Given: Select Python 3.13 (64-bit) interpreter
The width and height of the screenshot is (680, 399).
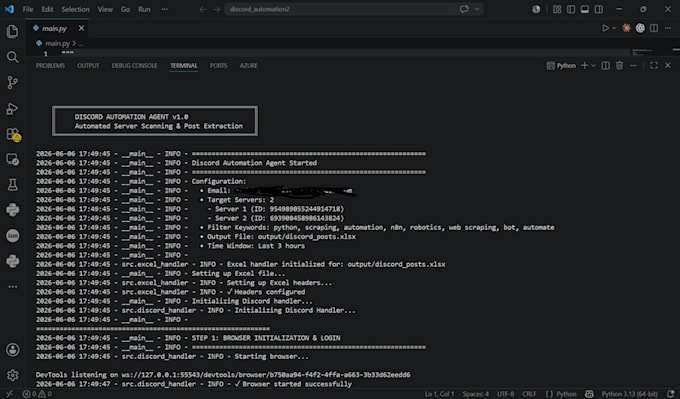Looking at the screenshot, I should coord(629,394).
